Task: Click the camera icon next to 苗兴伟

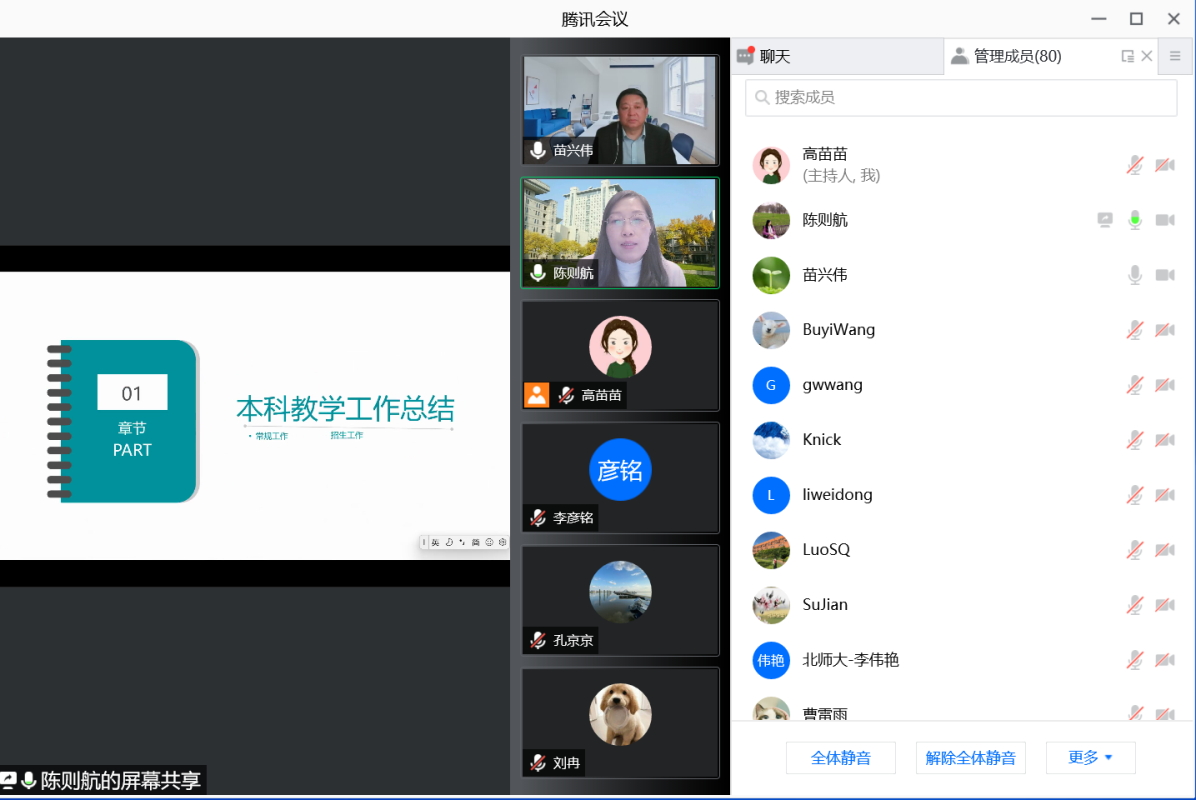Action: pyautogui.click(x=1164, y=275)
